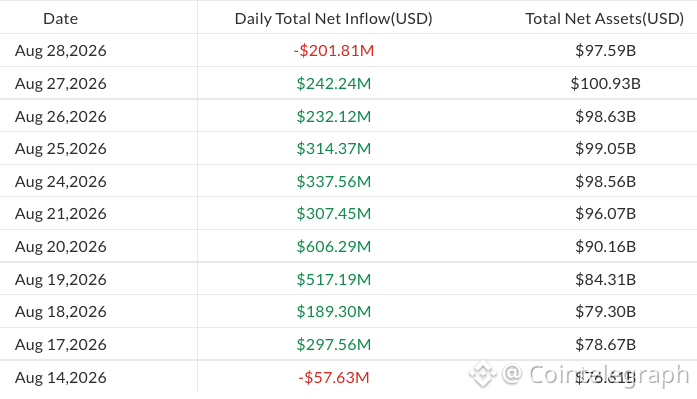Screen dimensions: 697x399
Task: Select the $98.56B assets value
Action: [605, 181]
